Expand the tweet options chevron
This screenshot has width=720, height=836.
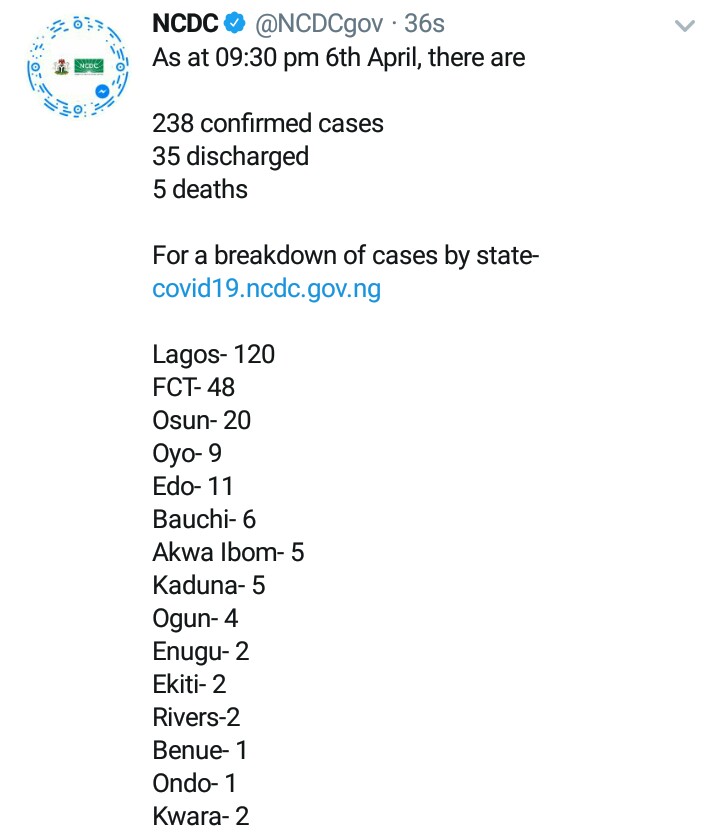pos(684,27)
